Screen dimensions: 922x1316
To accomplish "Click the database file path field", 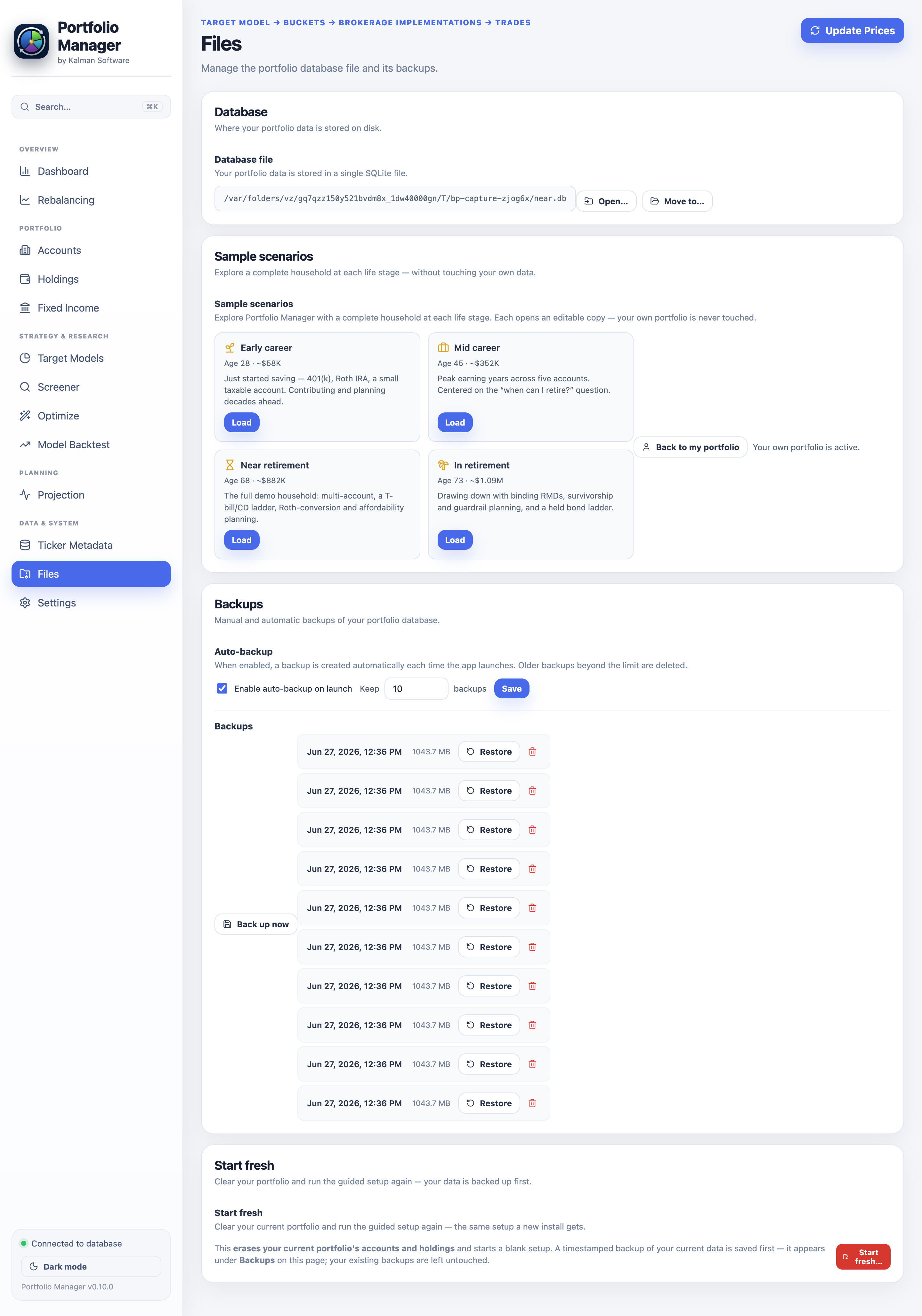I will pos(395,198).
